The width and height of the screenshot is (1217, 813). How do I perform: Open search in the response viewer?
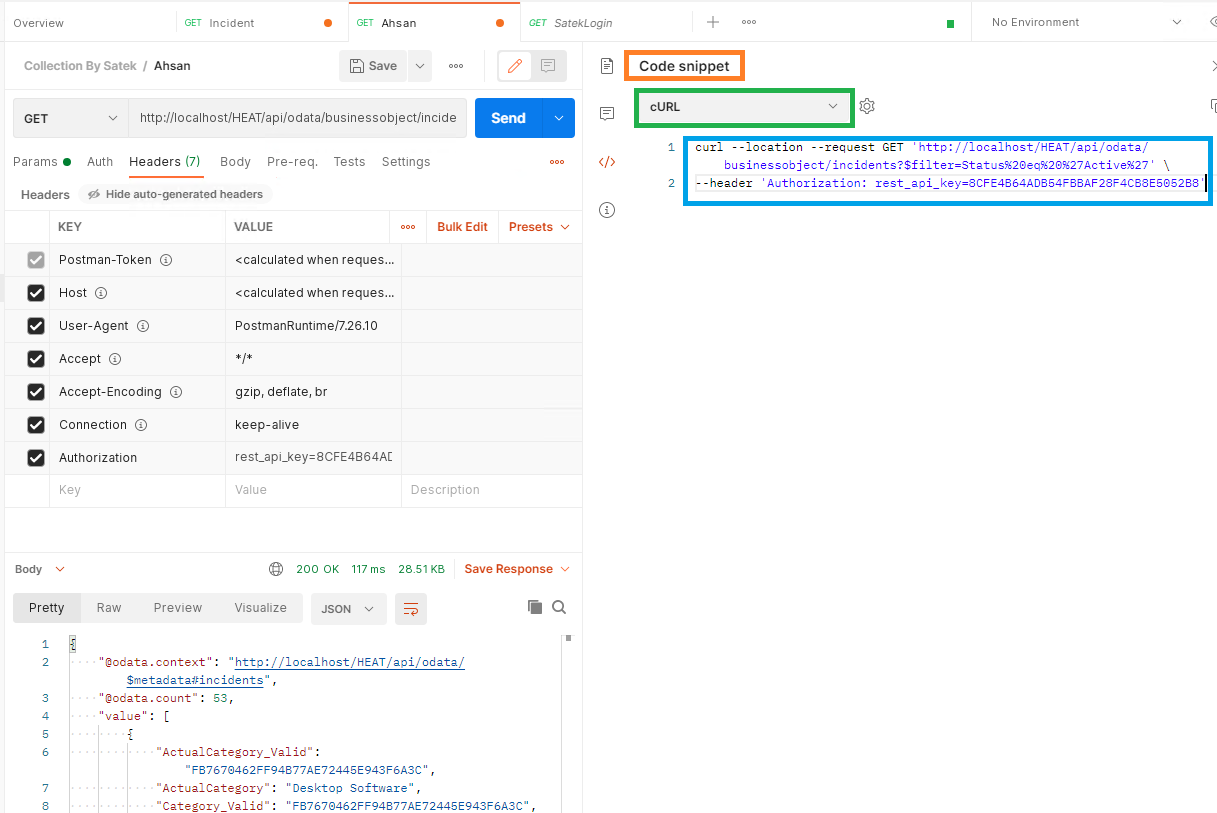click(x=559, y=607)
